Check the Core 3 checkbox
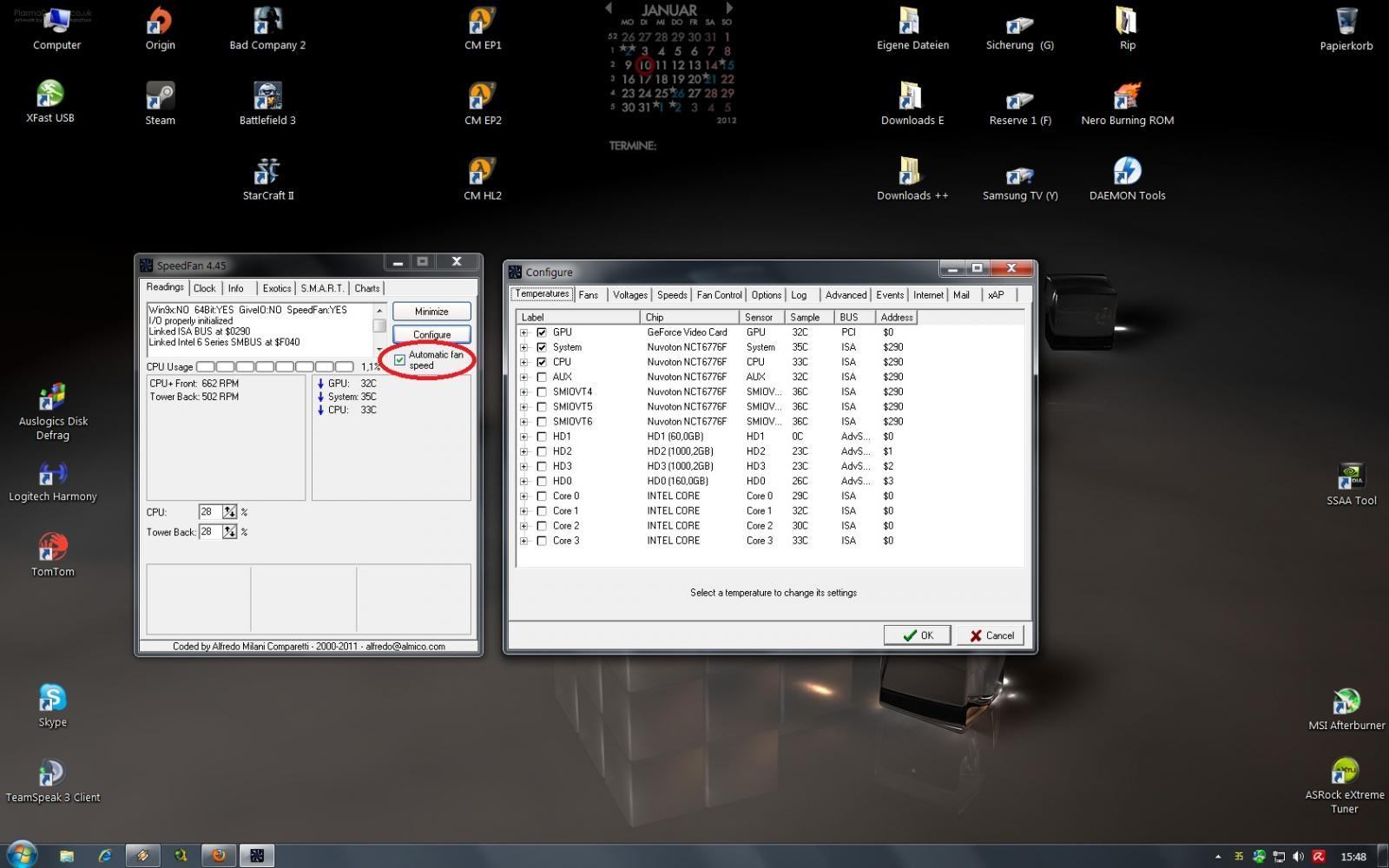 pyautogui.click(x=542, y=541)
